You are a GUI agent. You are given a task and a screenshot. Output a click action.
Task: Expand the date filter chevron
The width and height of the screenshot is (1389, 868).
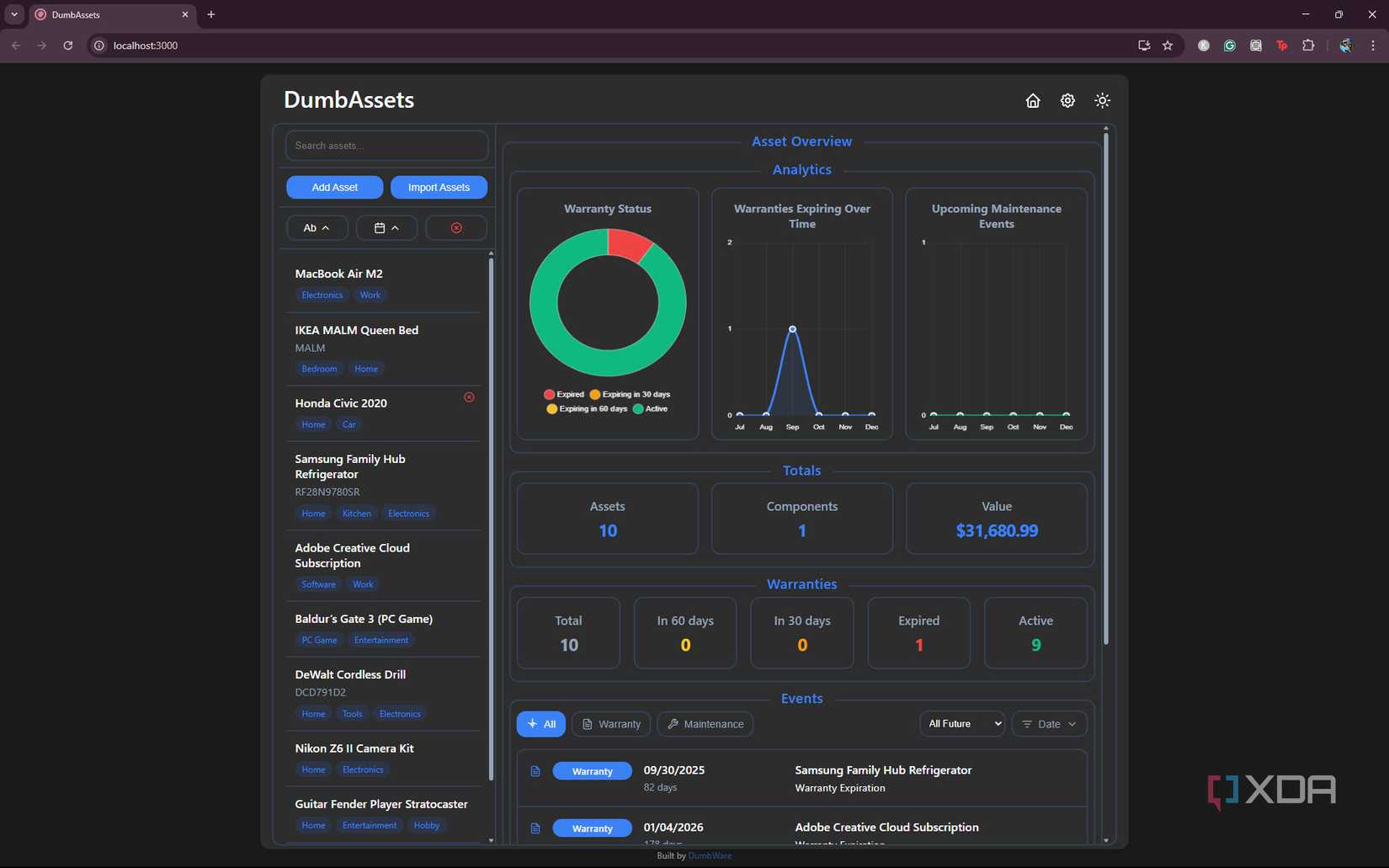[x=396, y=227]
